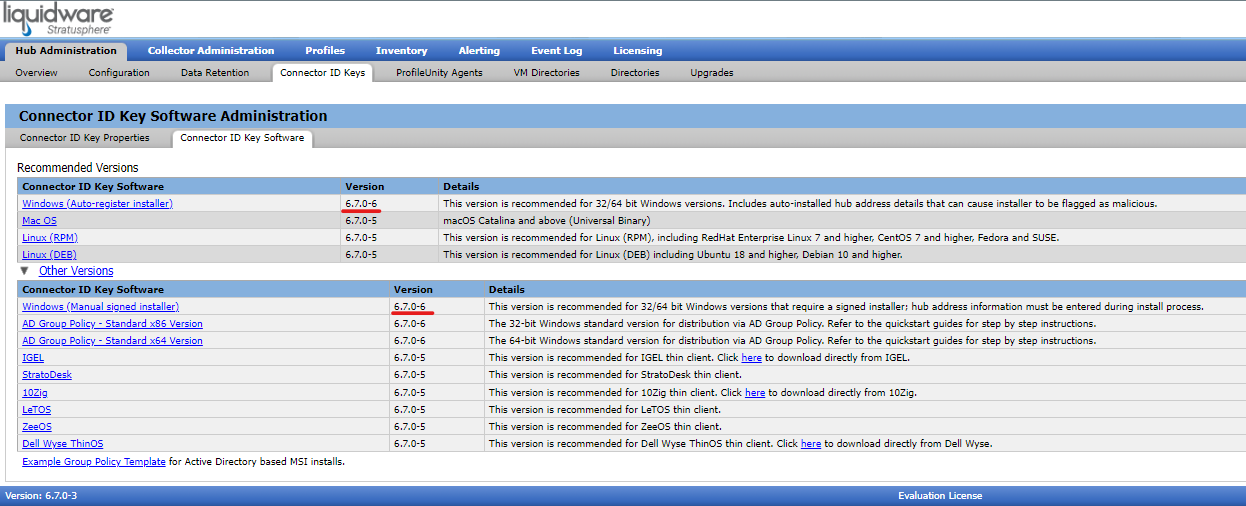Viewport: 1246px width, 506px height.
Task: Open the Collector Administration tab
Action: 211,51
